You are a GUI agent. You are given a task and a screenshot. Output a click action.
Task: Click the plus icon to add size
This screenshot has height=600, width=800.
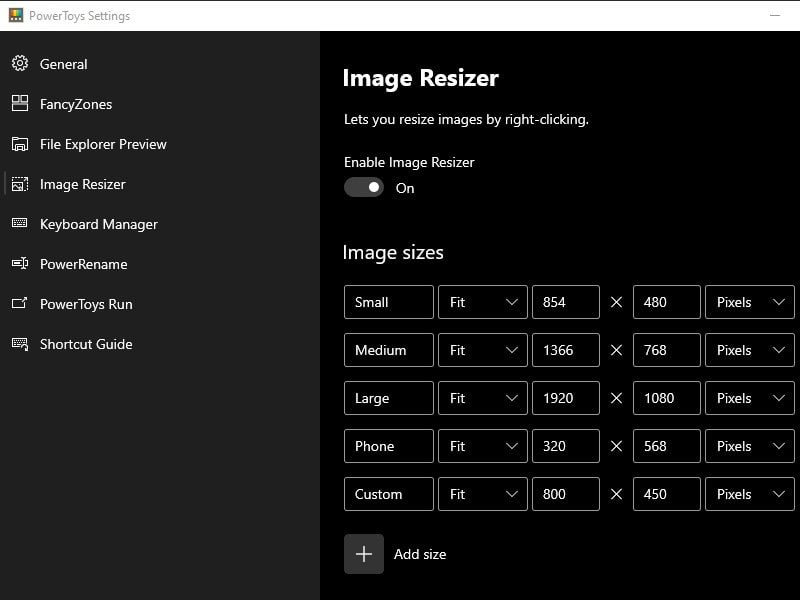click(364, 554)
